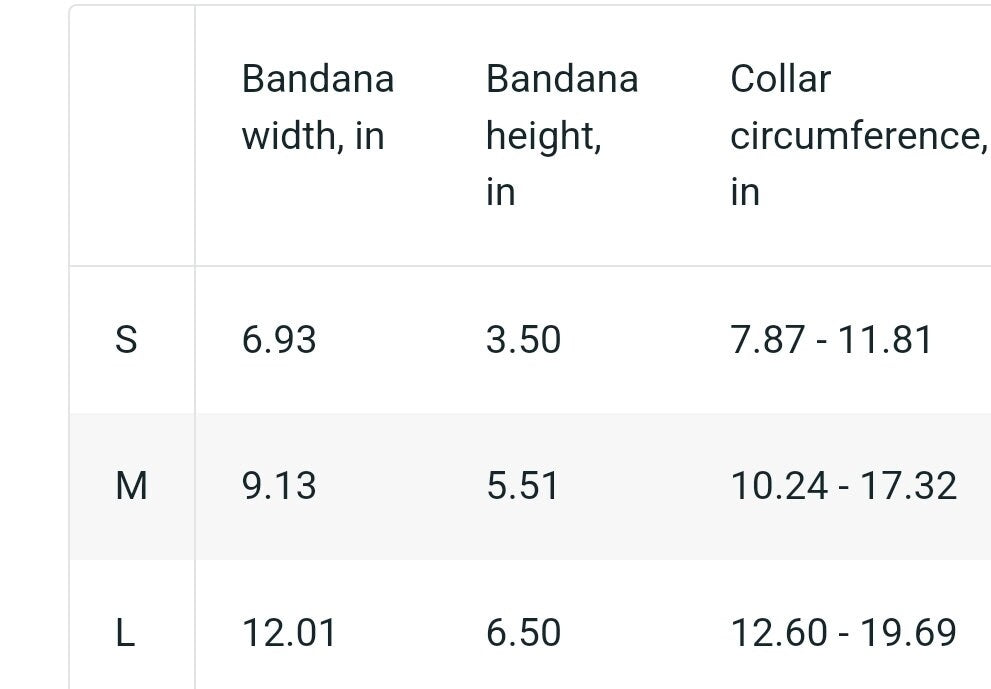The height and width of the screenshot is (689, 991).
Task: Click the 12.01 width value for L
Action: [289, 633]
